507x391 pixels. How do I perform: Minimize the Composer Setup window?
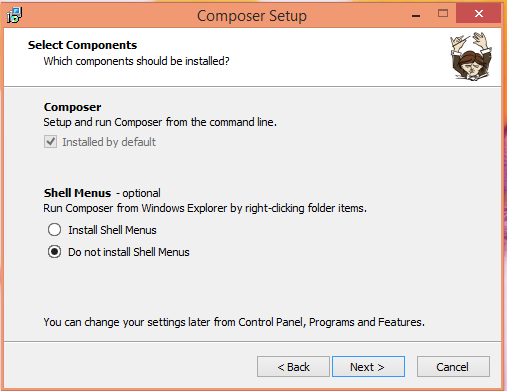click(416, 15)
